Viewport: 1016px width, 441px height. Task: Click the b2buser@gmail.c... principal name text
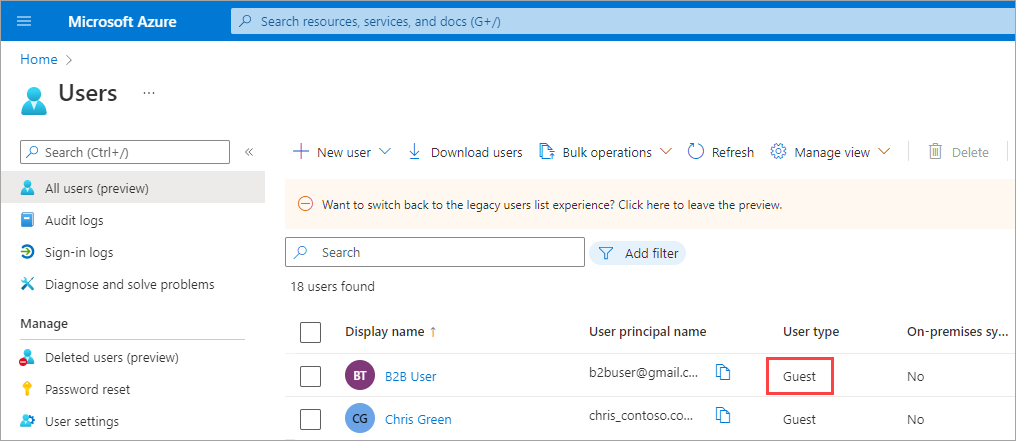[x=643, y=372]
